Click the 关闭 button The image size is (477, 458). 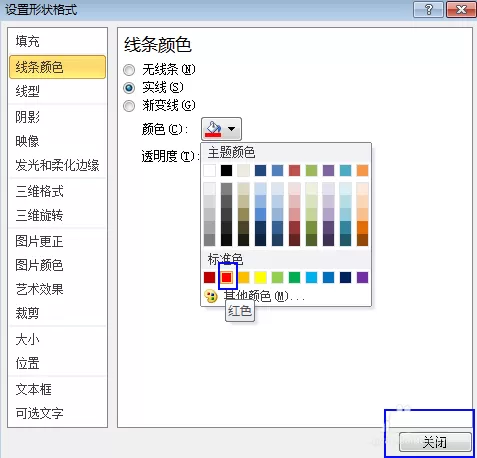435,442
